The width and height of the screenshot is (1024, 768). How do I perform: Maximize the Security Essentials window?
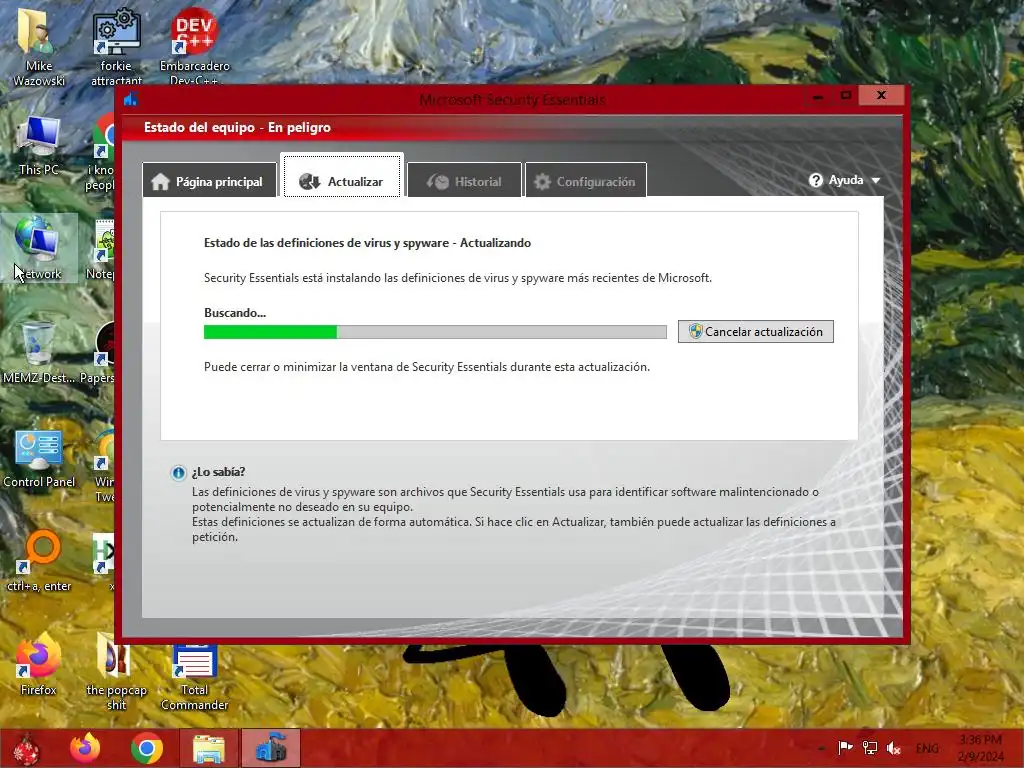(x=846, y=95)
